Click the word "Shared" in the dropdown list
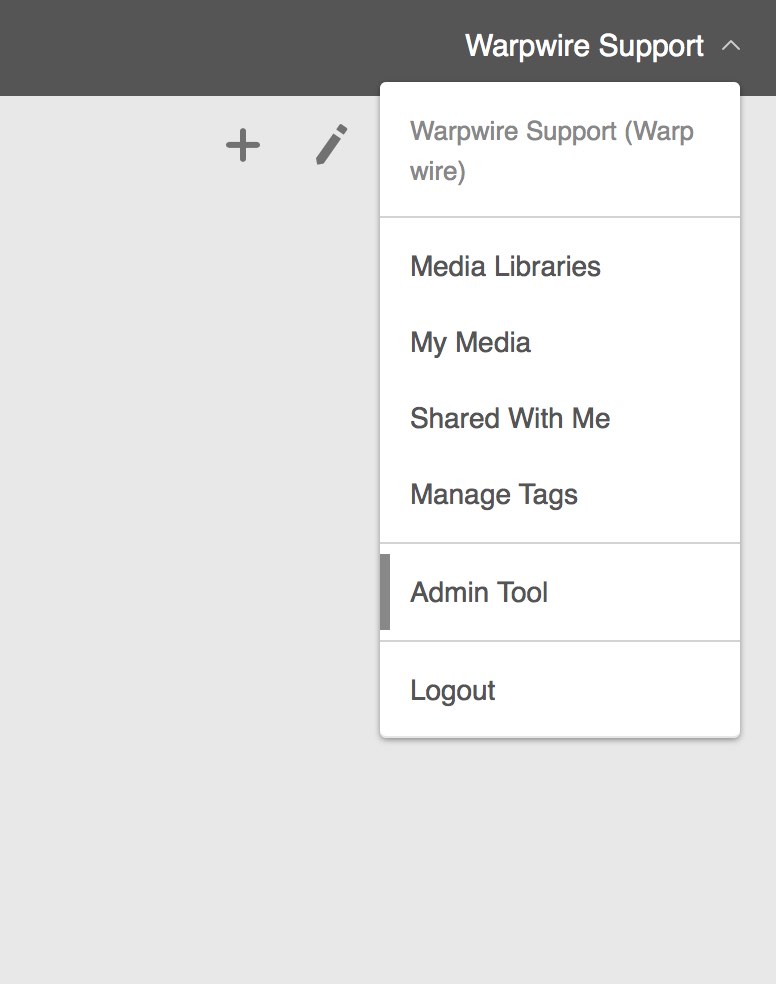 coord(455,418)
